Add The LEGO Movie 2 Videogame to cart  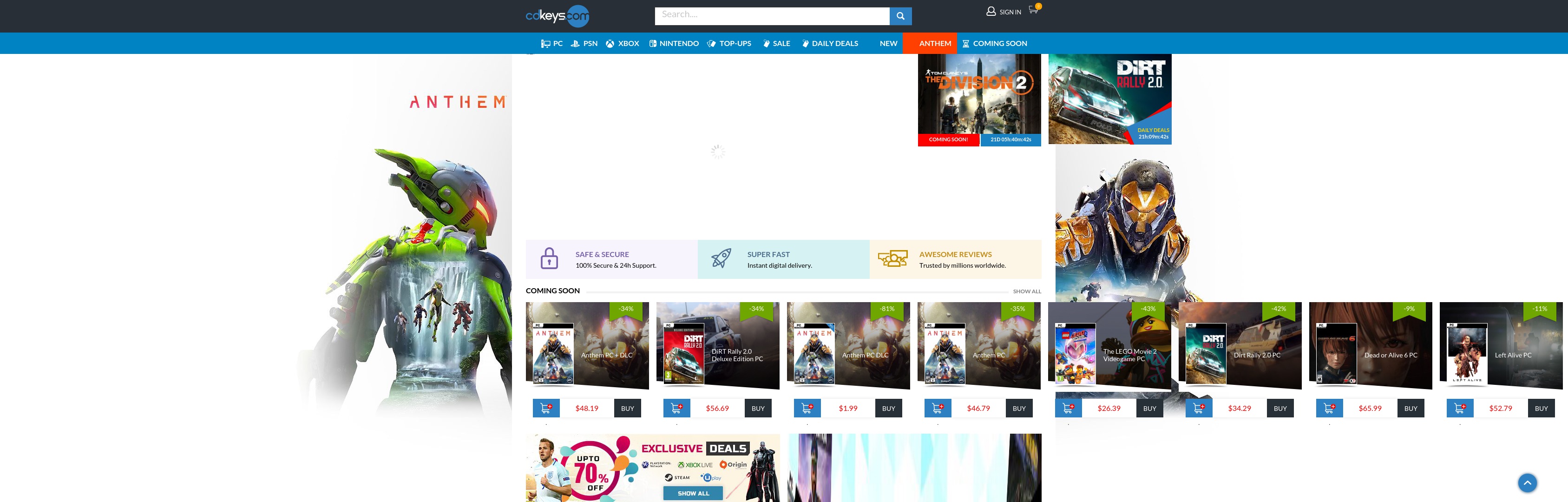tap(1068, 408)
